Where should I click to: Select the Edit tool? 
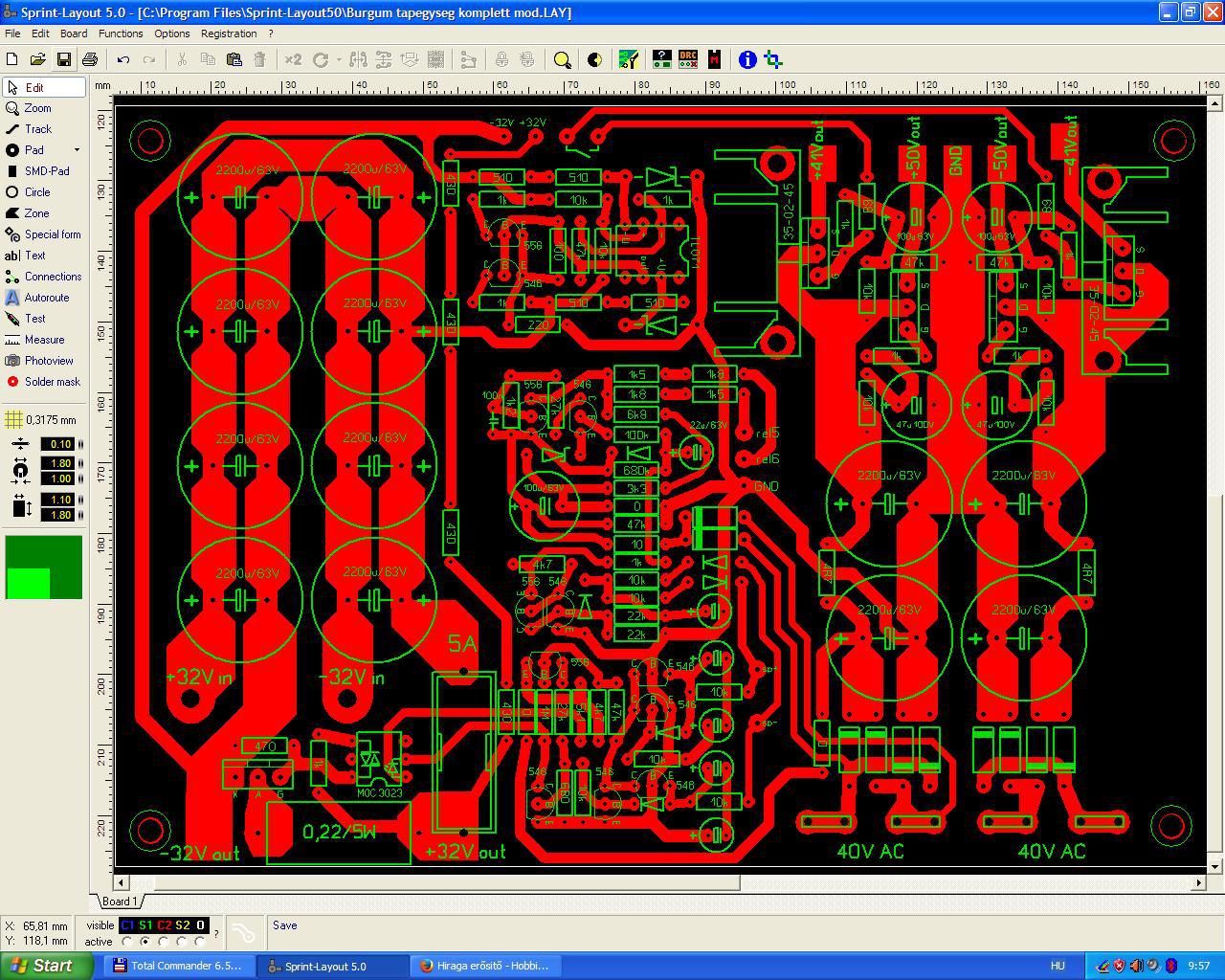pos(44,87)
